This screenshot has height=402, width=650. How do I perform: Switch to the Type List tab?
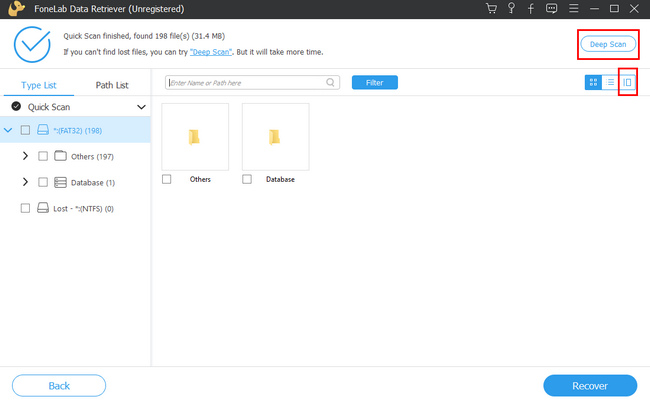pos(39,85)
